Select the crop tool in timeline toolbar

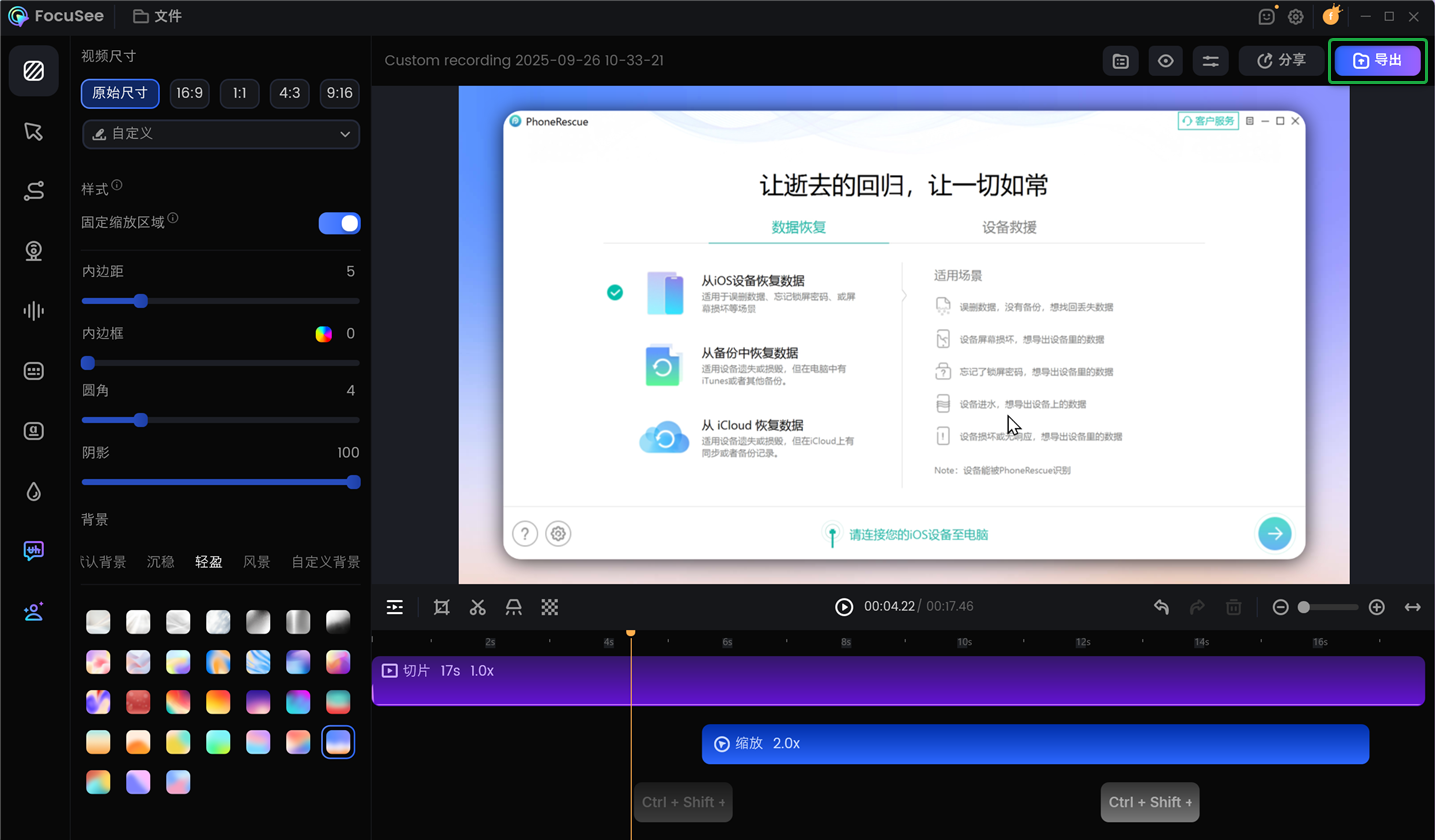pyautogui.click(x=442, y=607)
